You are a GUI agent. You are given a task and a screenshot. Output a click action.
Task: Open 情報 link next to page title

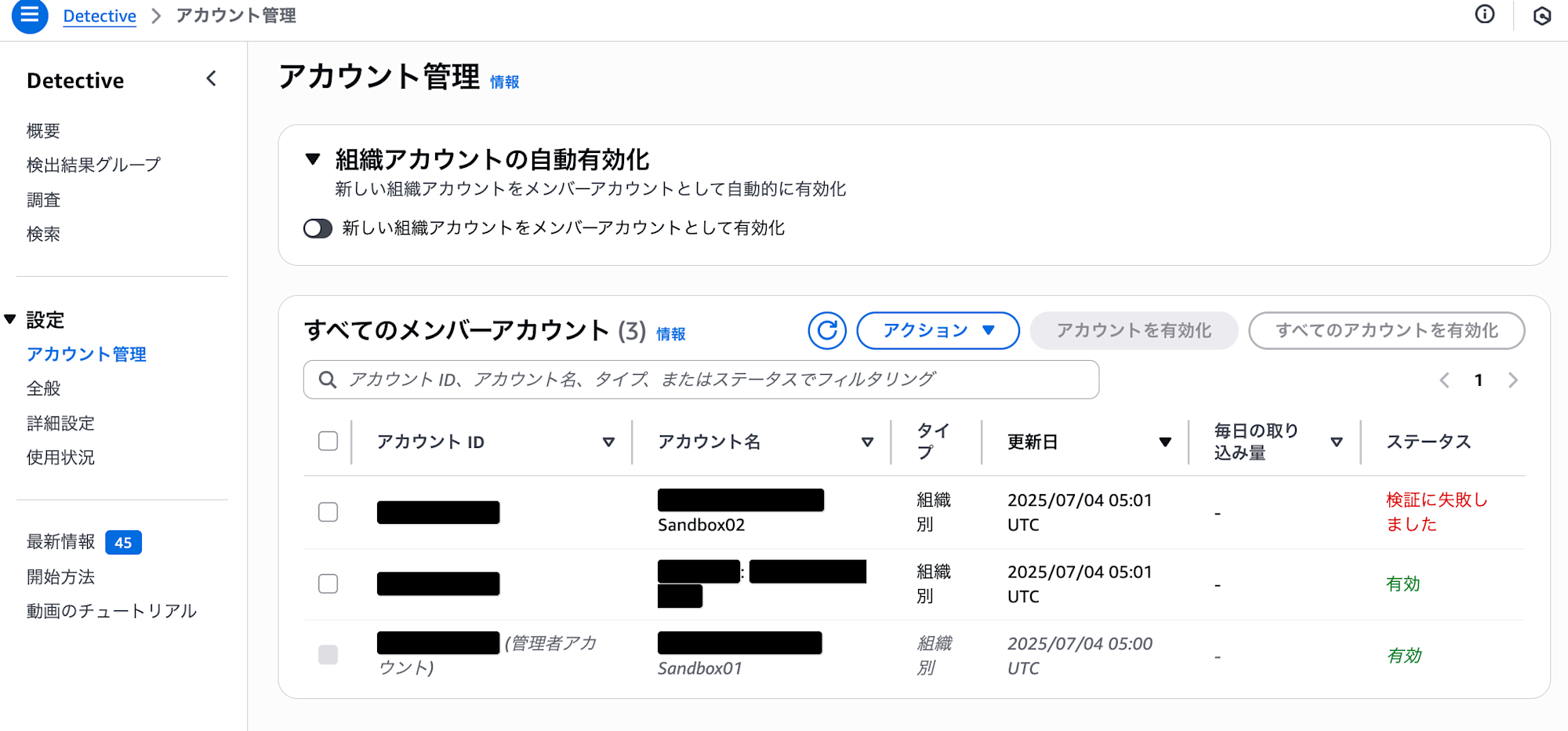click(505, 82)
